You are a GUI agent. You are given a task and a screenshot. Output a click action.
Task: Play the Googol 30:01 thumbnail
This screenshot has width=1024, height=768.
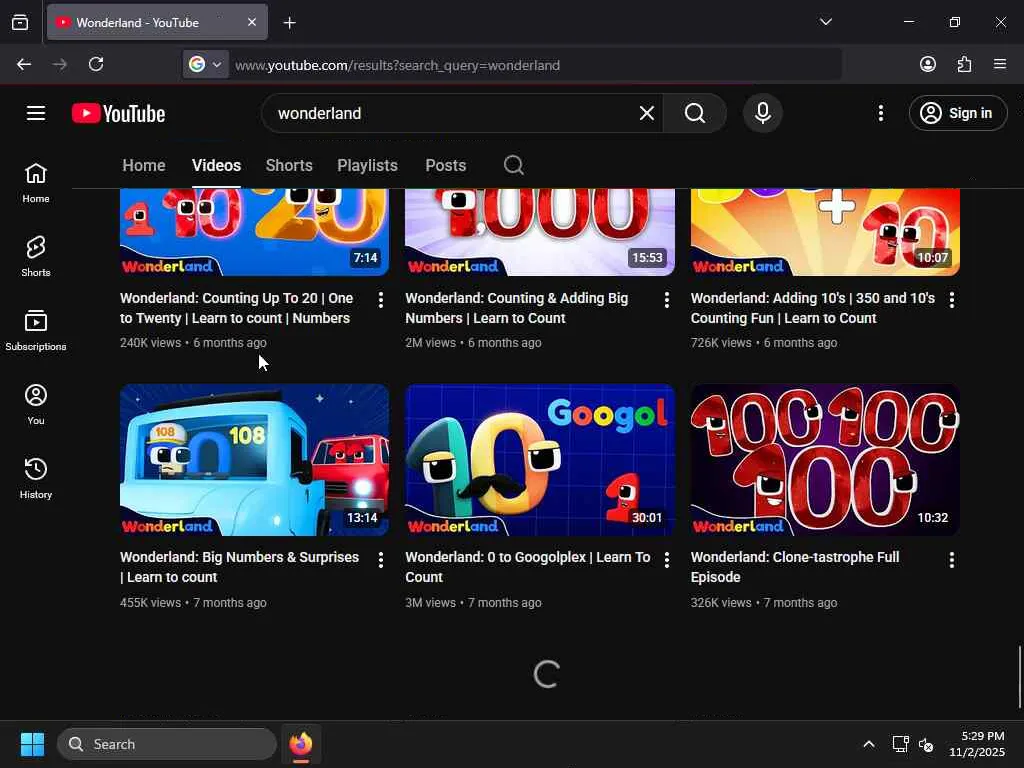click(539, 460)
